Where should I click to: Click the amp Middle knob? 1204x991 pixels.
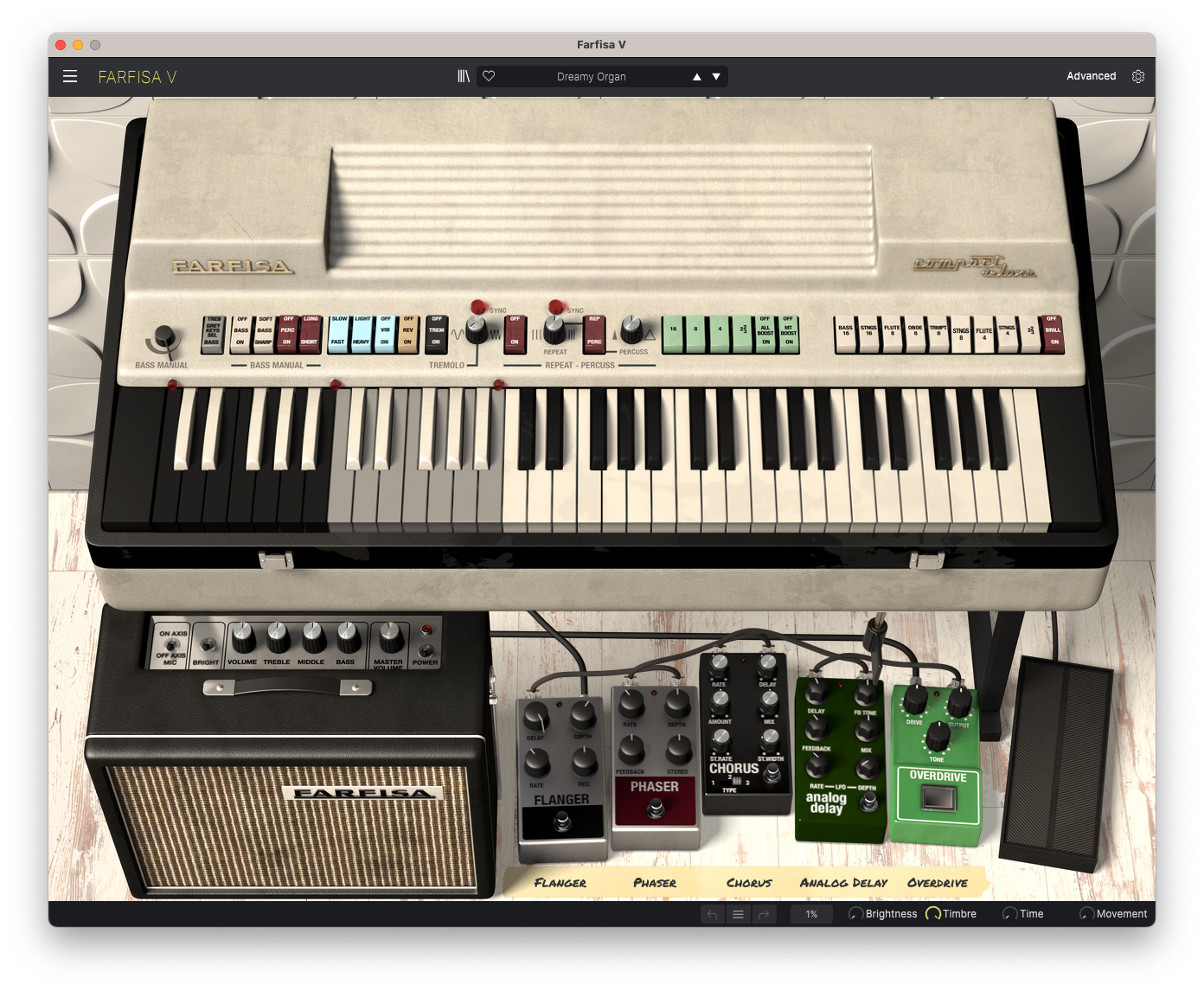313,638
